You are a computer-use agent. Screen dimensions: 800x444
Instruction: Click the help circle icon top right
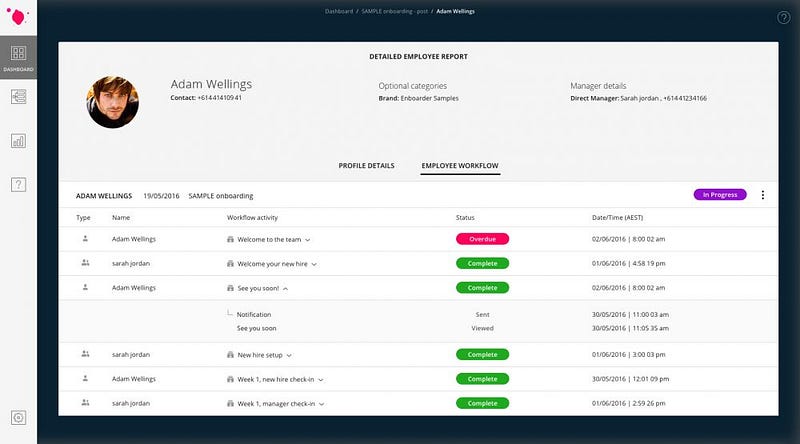point(784,17)
